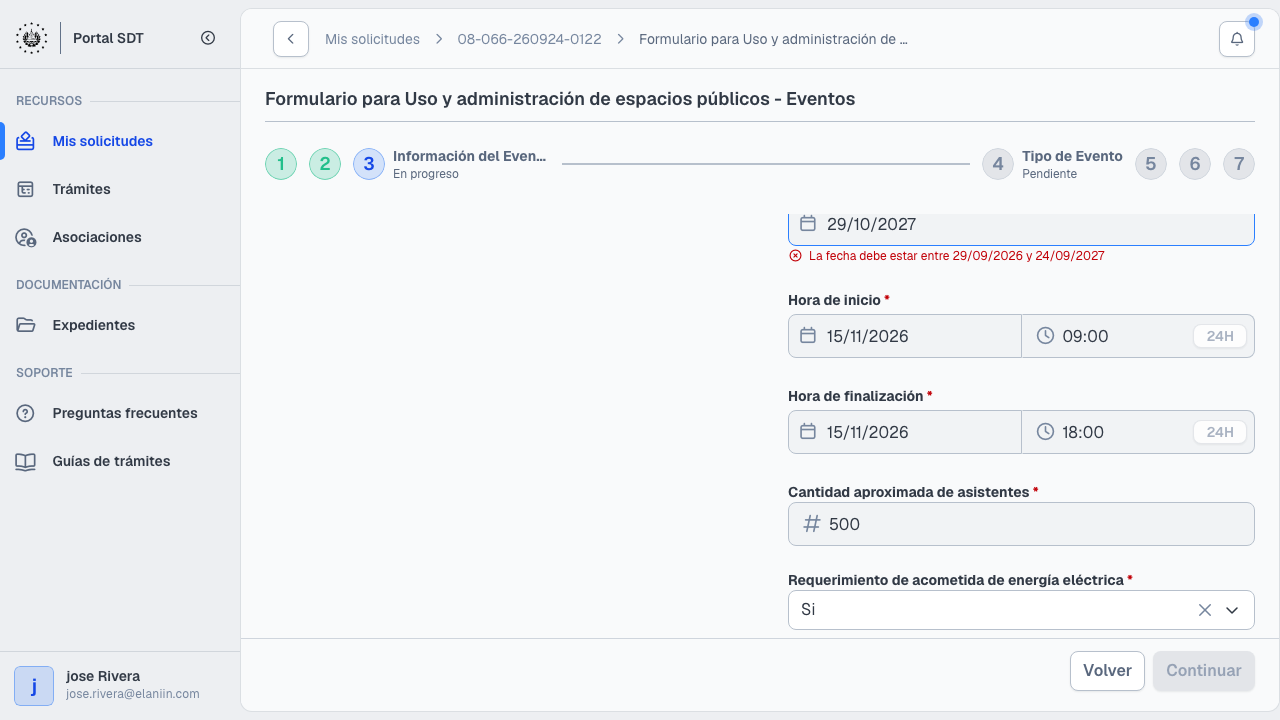This screenshot has width=1280, height=720.
Task: Select step 3 Información del Evento
Action: [369, 164]
